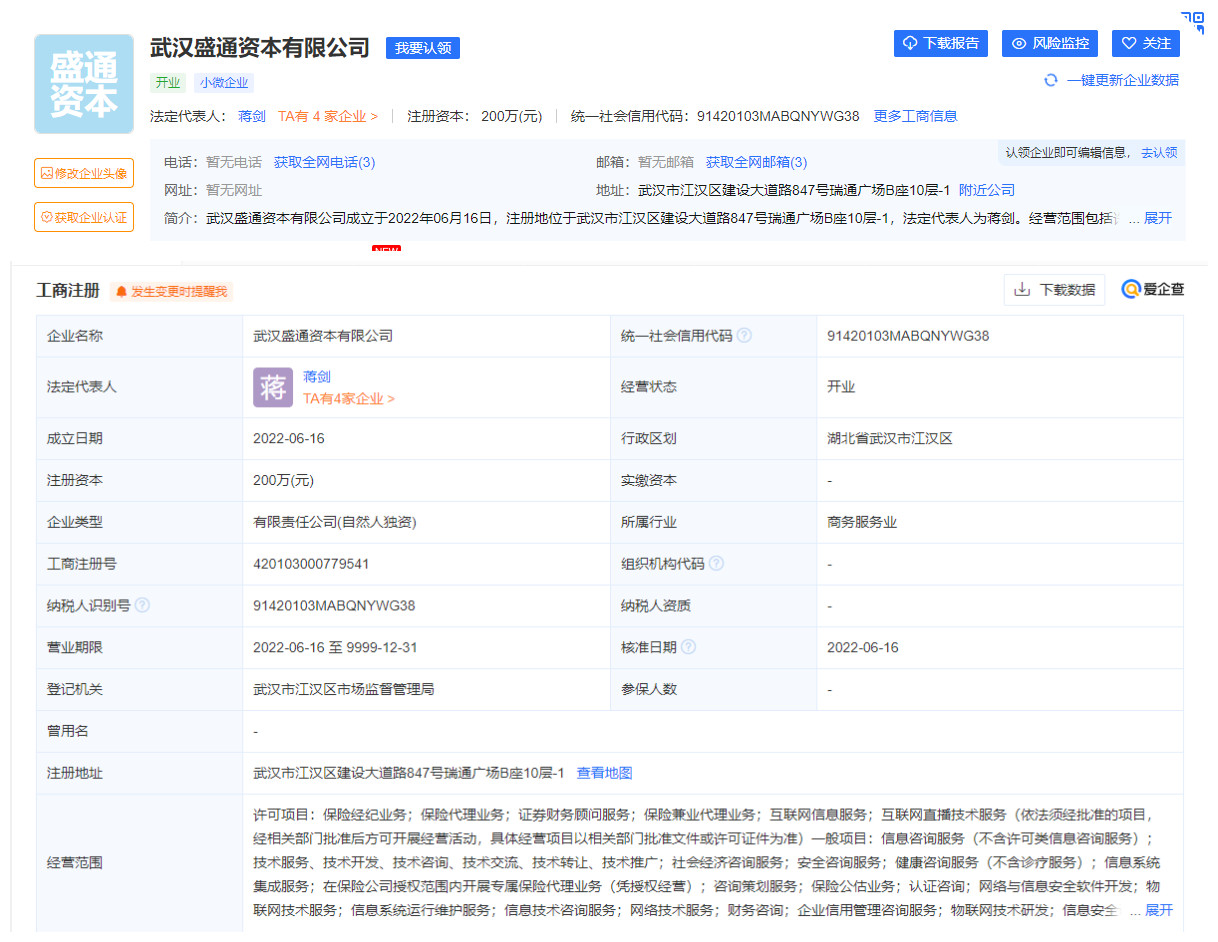Click the 关注 heart button
1218x942 pixels.
(x=1146, y=44)
